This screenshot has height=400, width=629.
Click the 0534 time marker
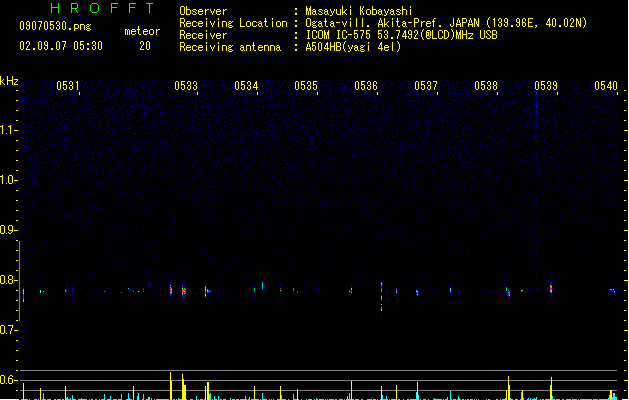tap(246, 86)
